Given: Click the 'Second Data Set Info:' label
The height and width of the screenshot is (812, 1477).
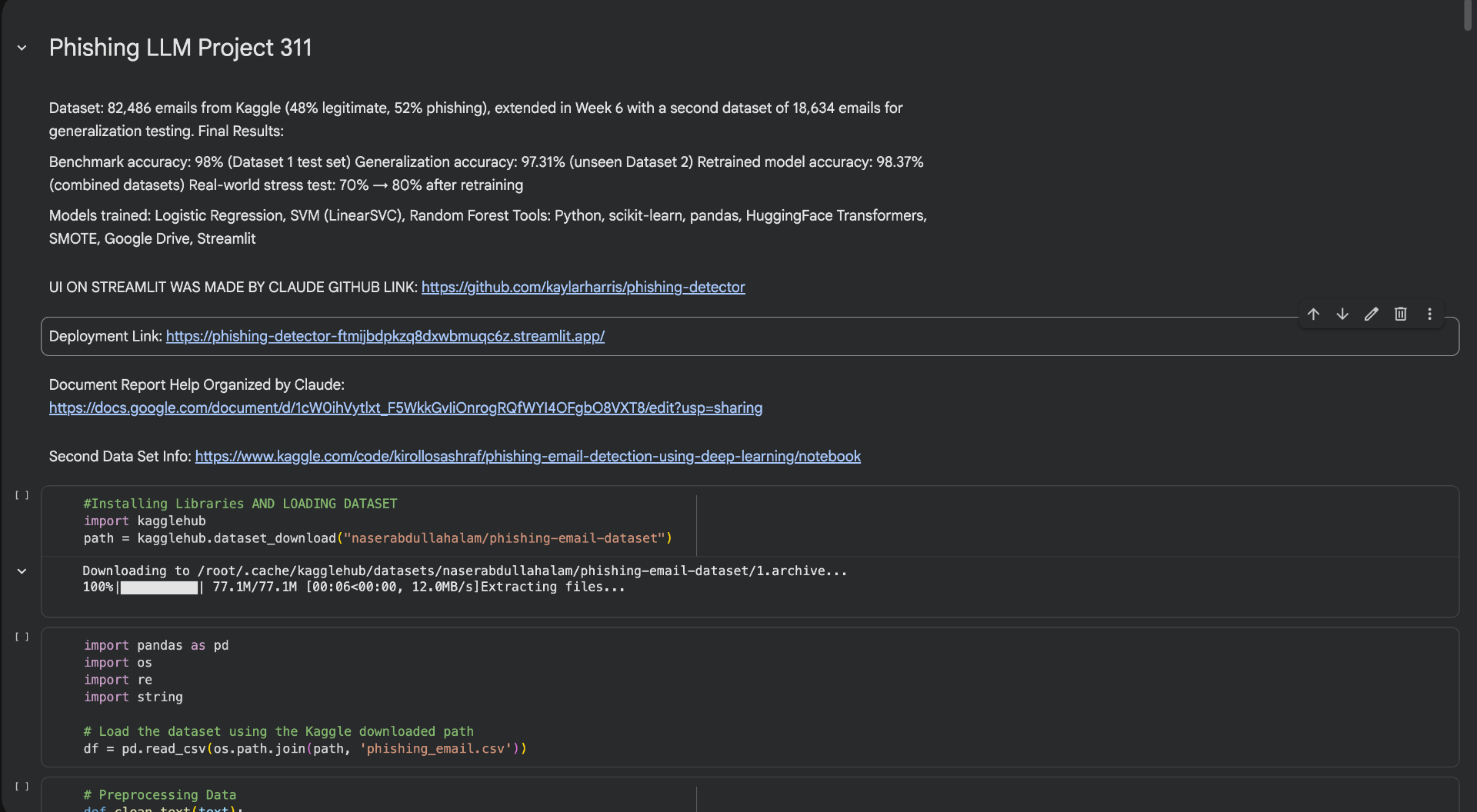Looking at the screenshot, I should pos(120,456).
